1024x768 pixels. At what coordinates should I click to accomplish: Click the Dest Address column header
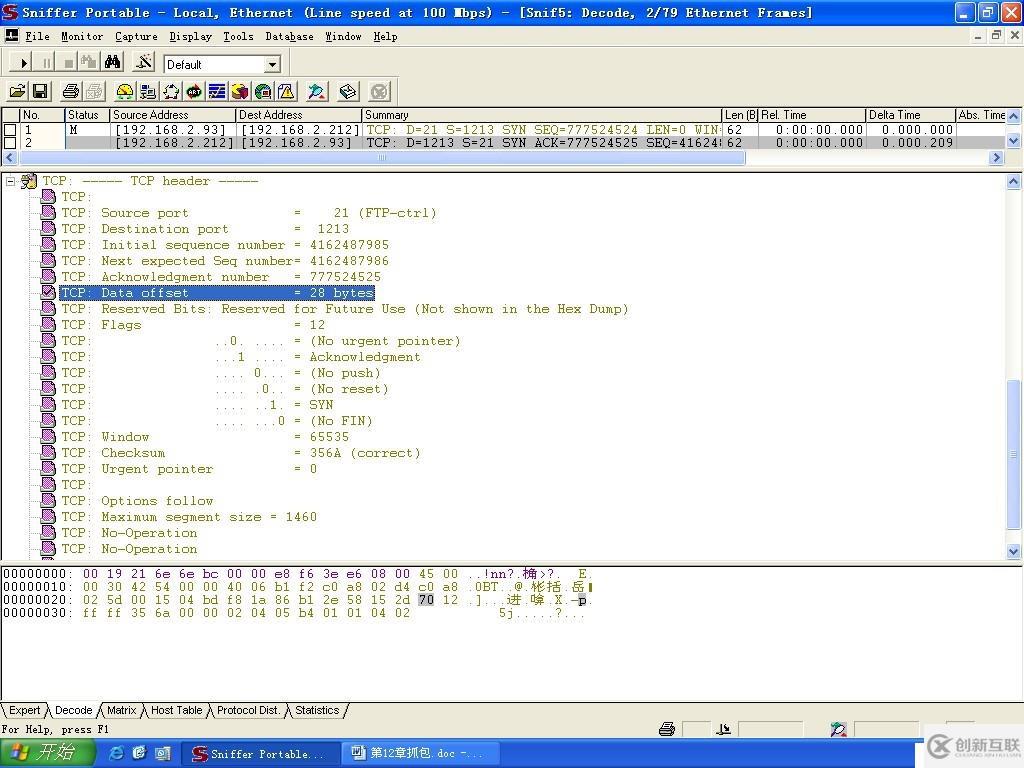click(x=298, y=115)
